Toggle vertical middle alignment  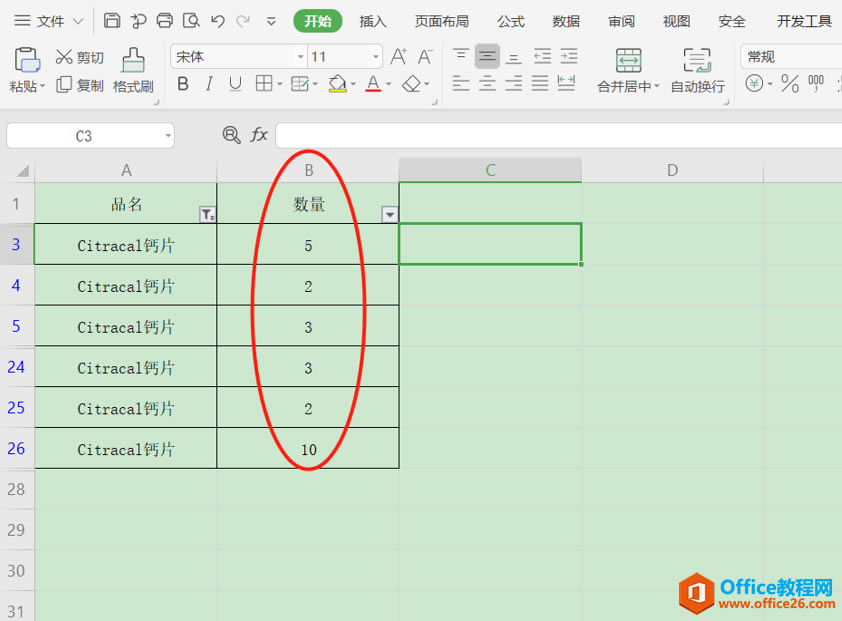[x=488, y=56]
